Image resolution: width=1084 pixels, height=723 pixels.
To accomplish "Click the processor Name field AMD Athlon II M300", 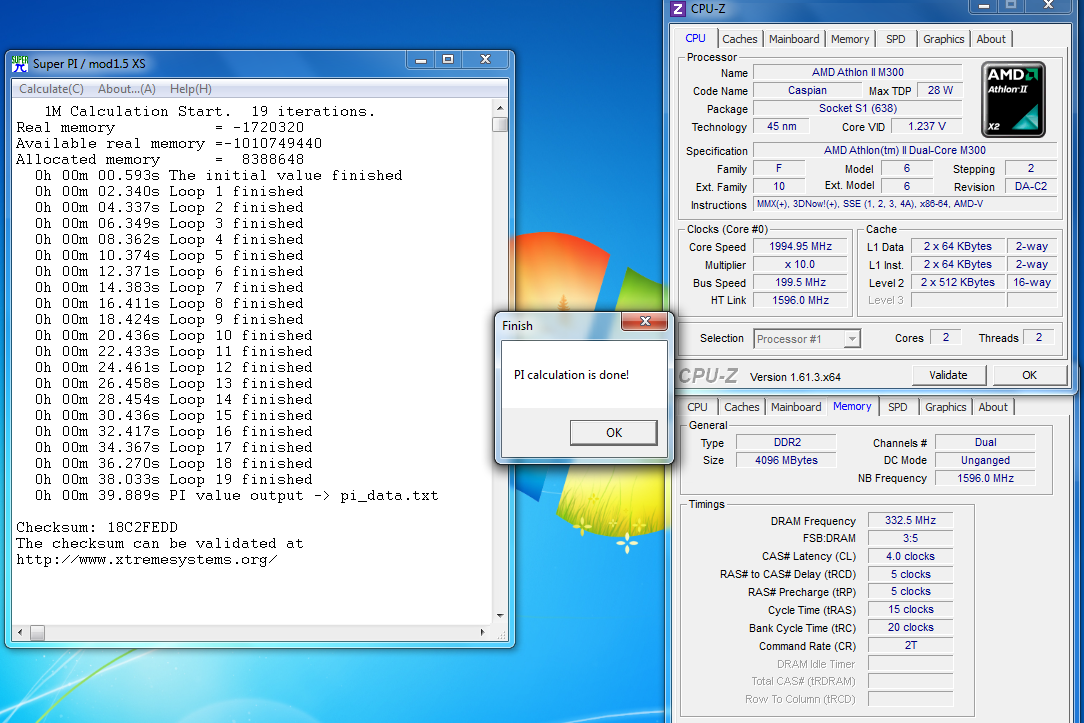I will coord(857,73).
